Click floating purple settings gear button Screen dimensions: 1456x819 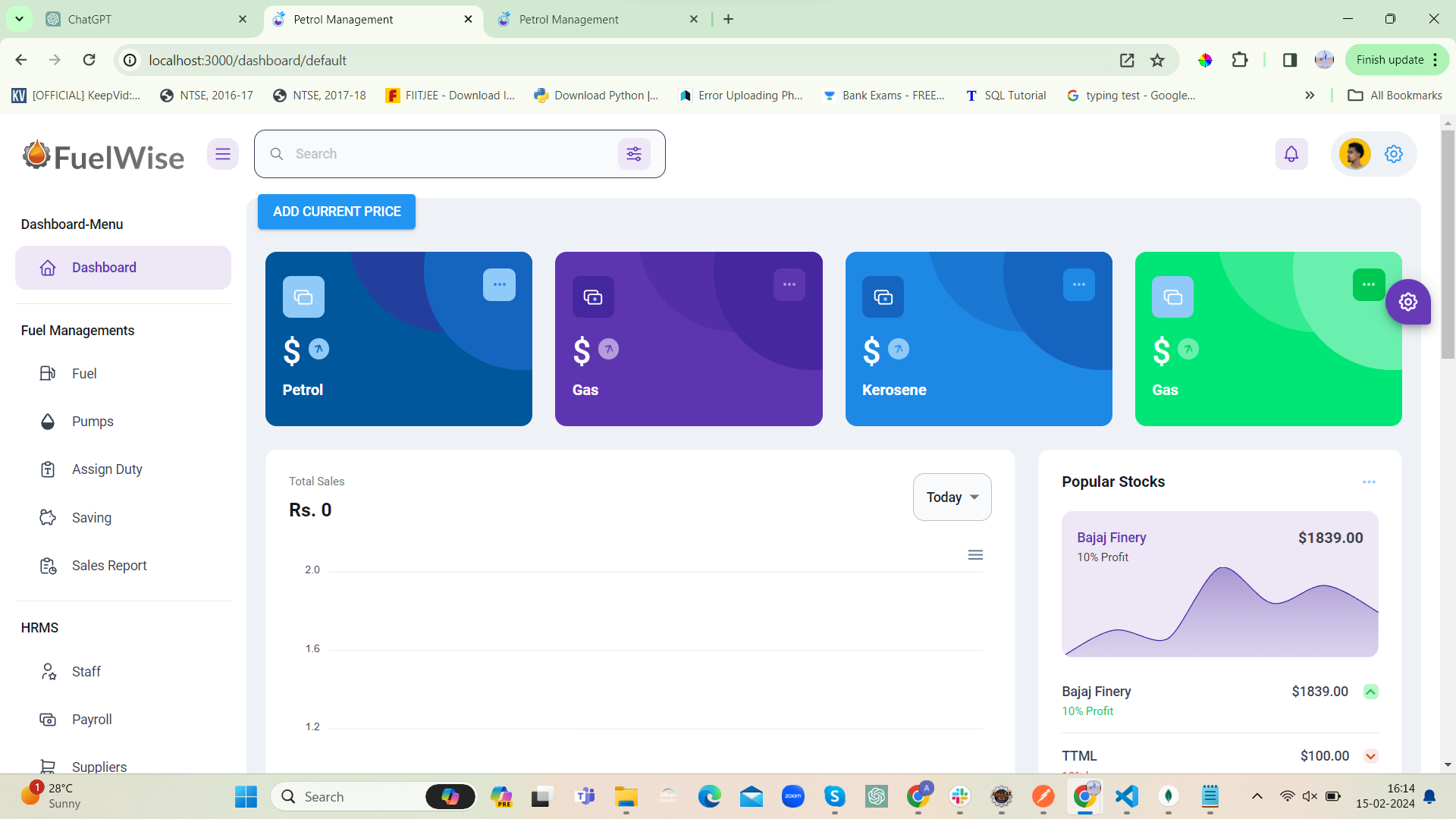tap(1407, 302)
